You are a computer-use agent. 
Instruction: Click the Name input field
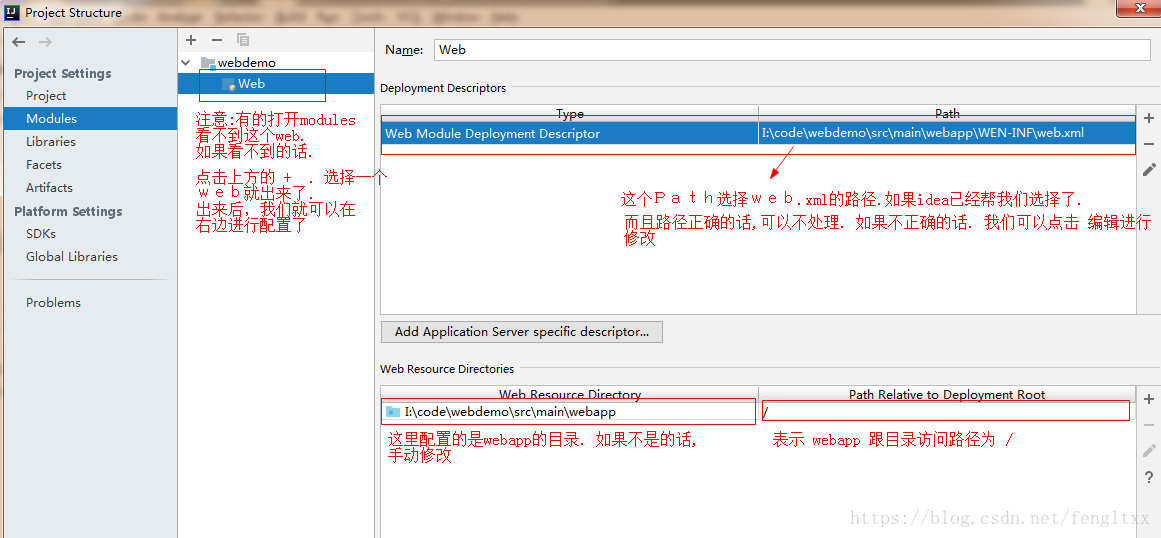tap(792, 50)
